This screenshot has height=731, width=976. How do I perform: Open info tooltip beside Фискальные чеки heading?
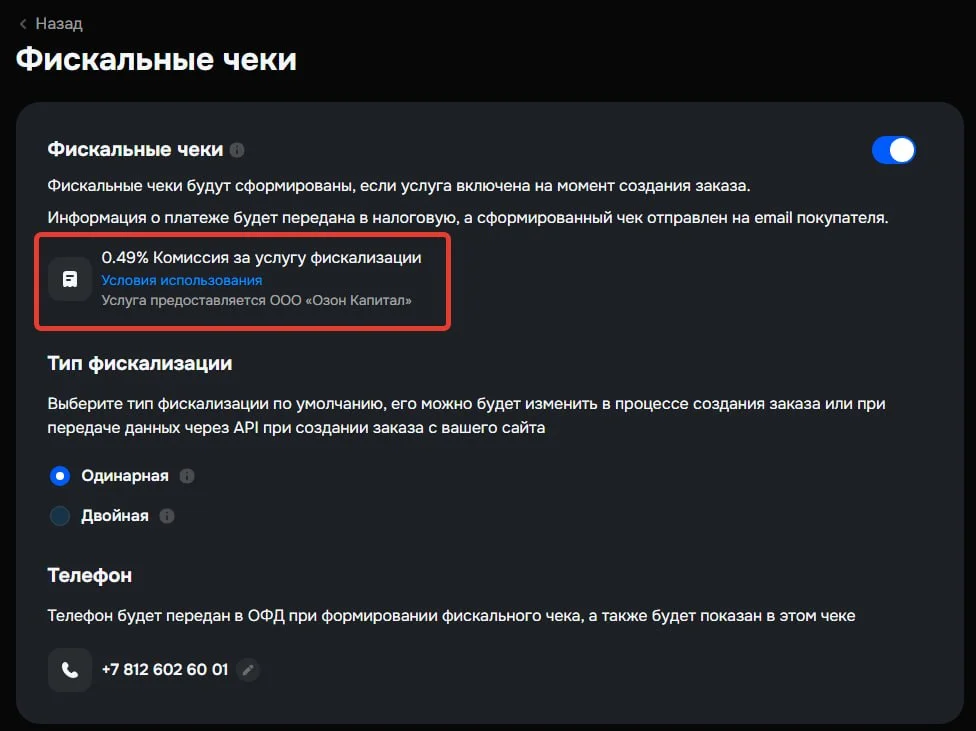click(x=237, y=150)
